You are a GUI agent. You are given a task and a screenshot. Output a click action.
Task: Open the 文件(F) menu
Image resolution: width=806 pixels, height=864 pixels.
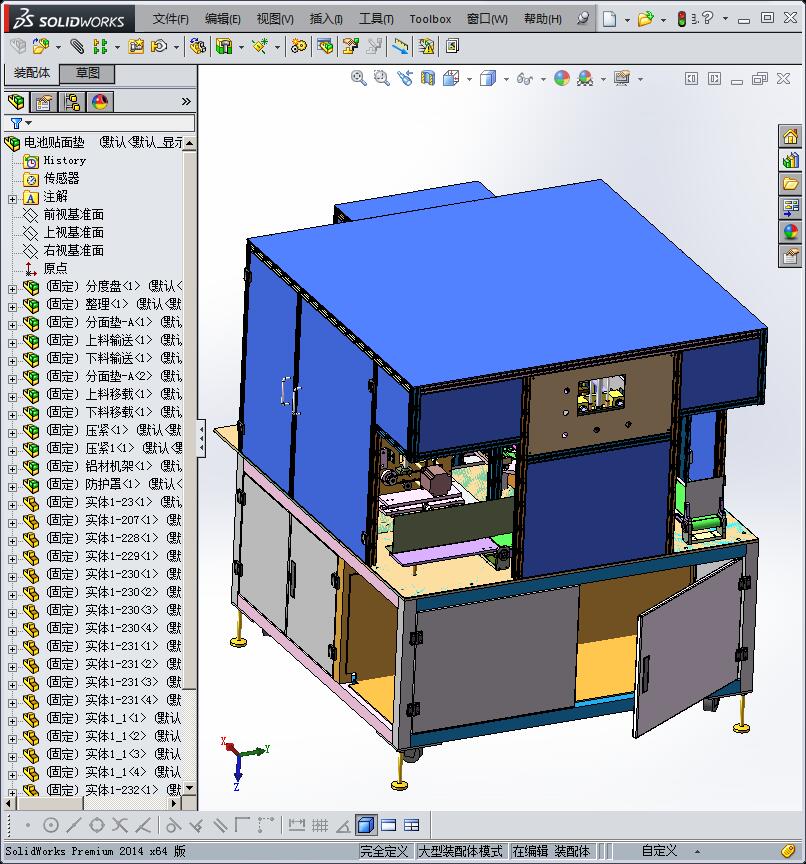coord(170,19)
